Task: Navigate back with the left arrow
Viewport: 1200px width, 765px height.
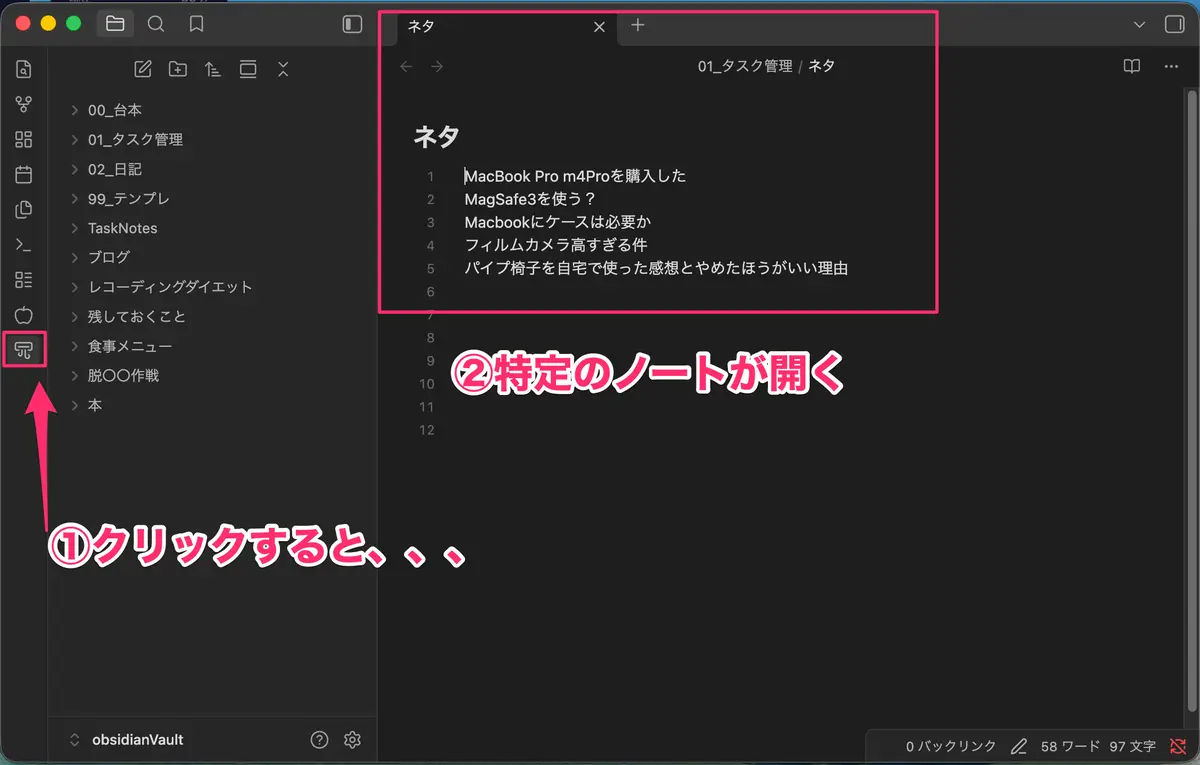Action: pyautogui.click(x=406, y=67)
